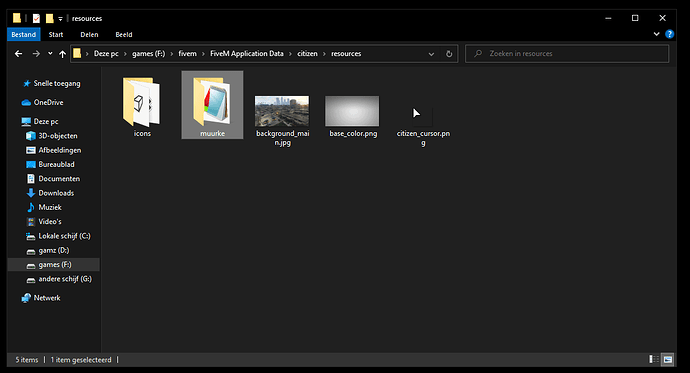Click the 5 items status text
690x373 pixels.
tap(27, 360)
